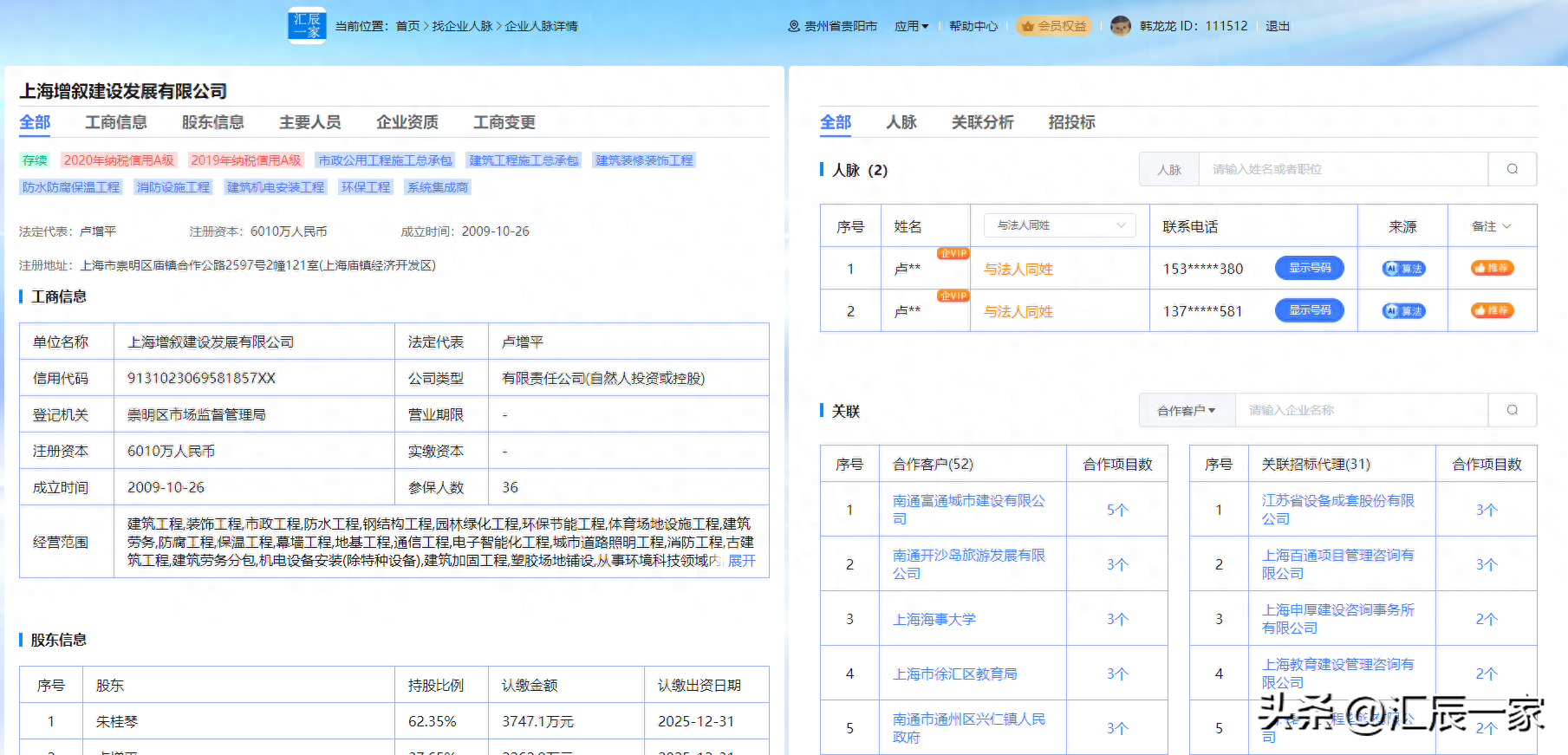The height and width of the screenshot is (755, 1568).
Task: Click the 2020年纳税信用A级 tag
Action: point(119,160)
